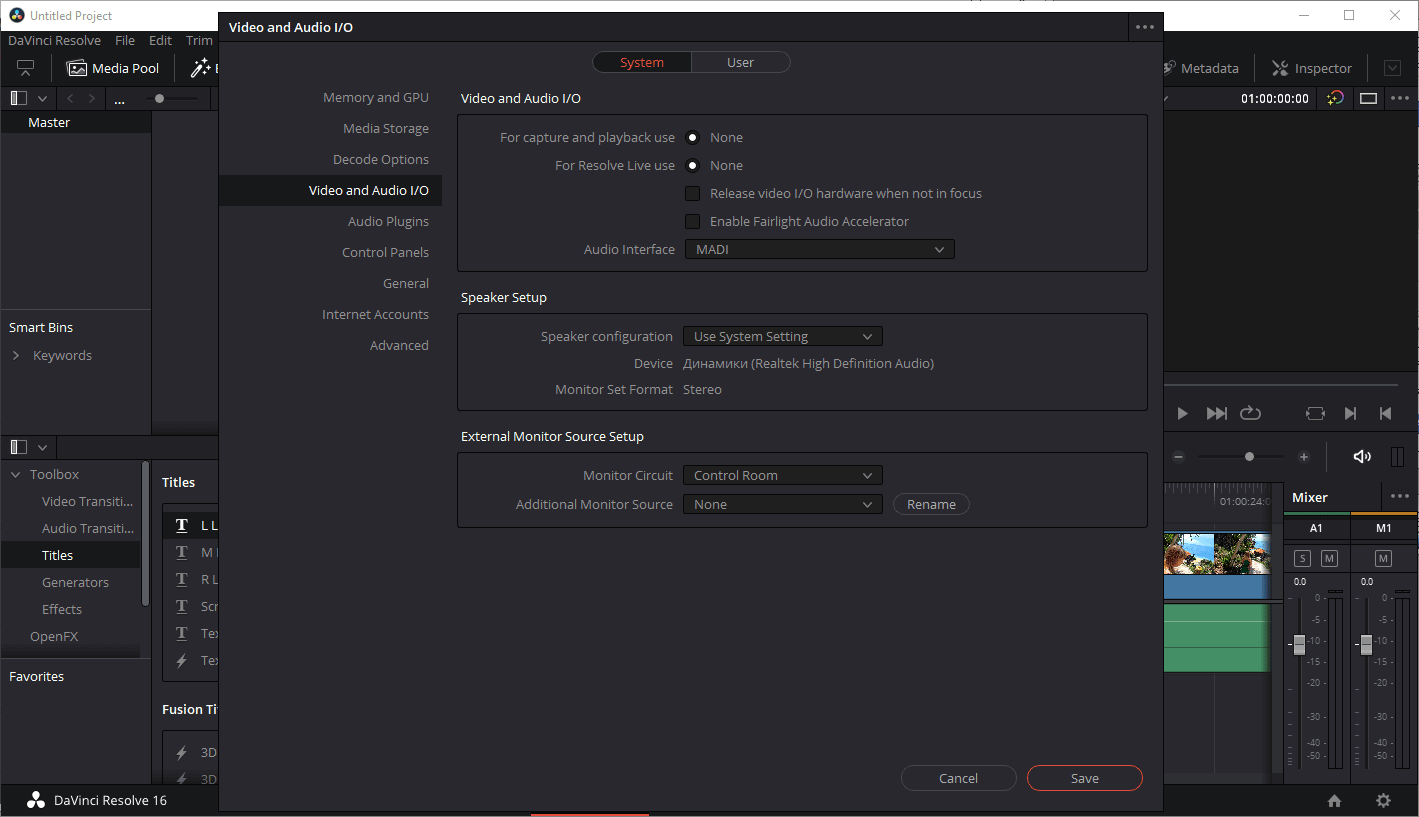Switch to the User tab
This screenshot has height=817, width=1419.
point(740,62)
